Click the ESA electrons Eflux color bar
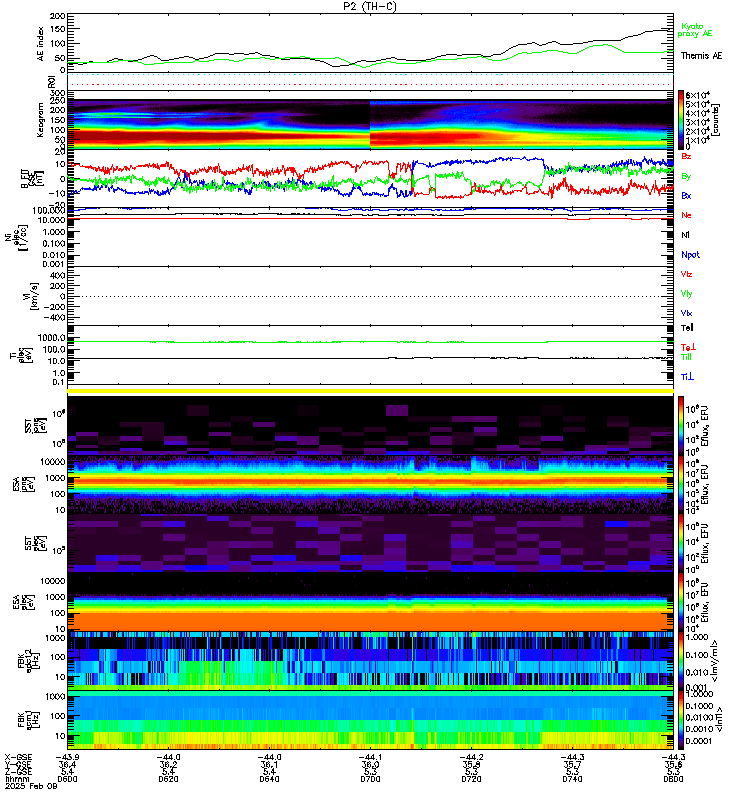This screenshot has height=800, width=750. (681, 602)
